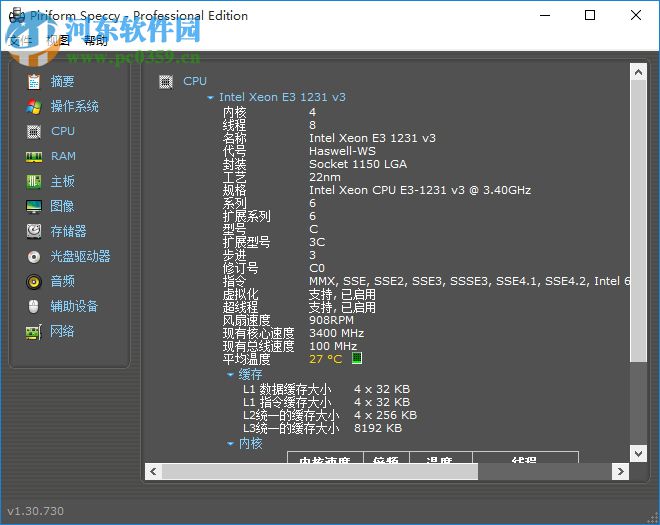Click the Optical Drives (光盘驱动器) disc icon
660x525 pixels.
(x=34, y=256)
